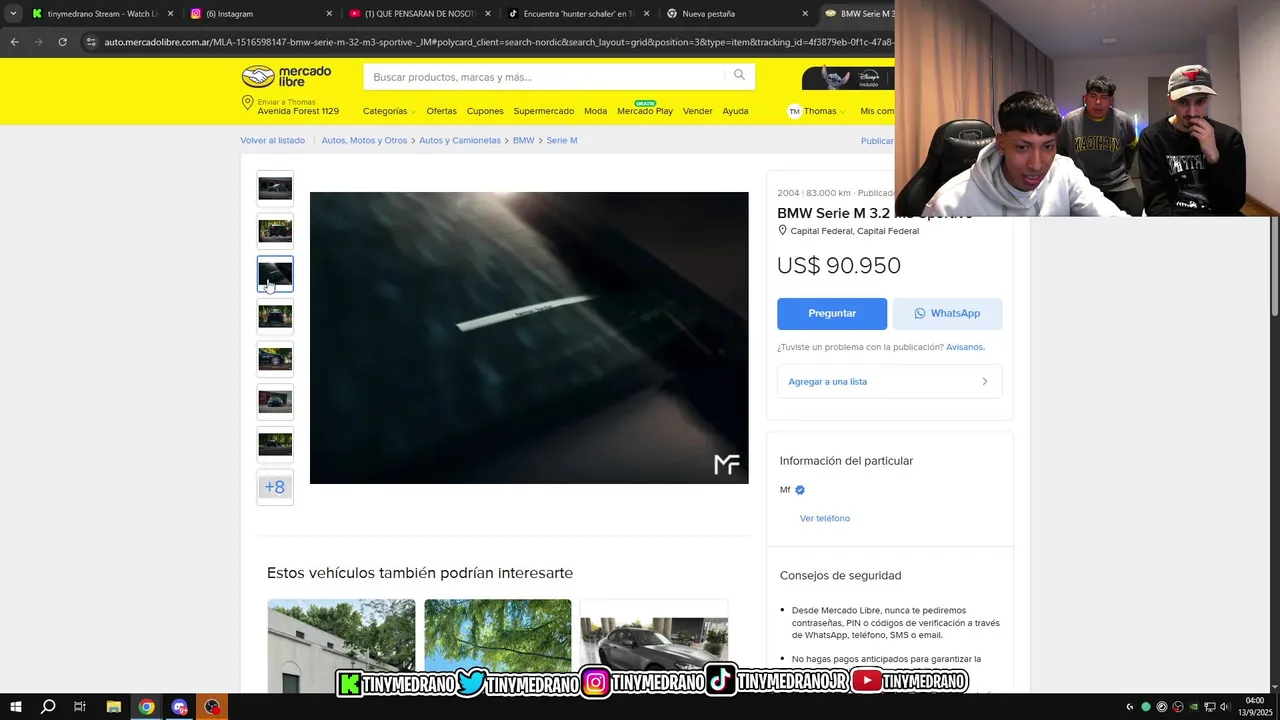The width and height of the screenshot is (1280, 720).
Task: Click the Publicar link near breadcrumbs
Action: click(877, 141)
